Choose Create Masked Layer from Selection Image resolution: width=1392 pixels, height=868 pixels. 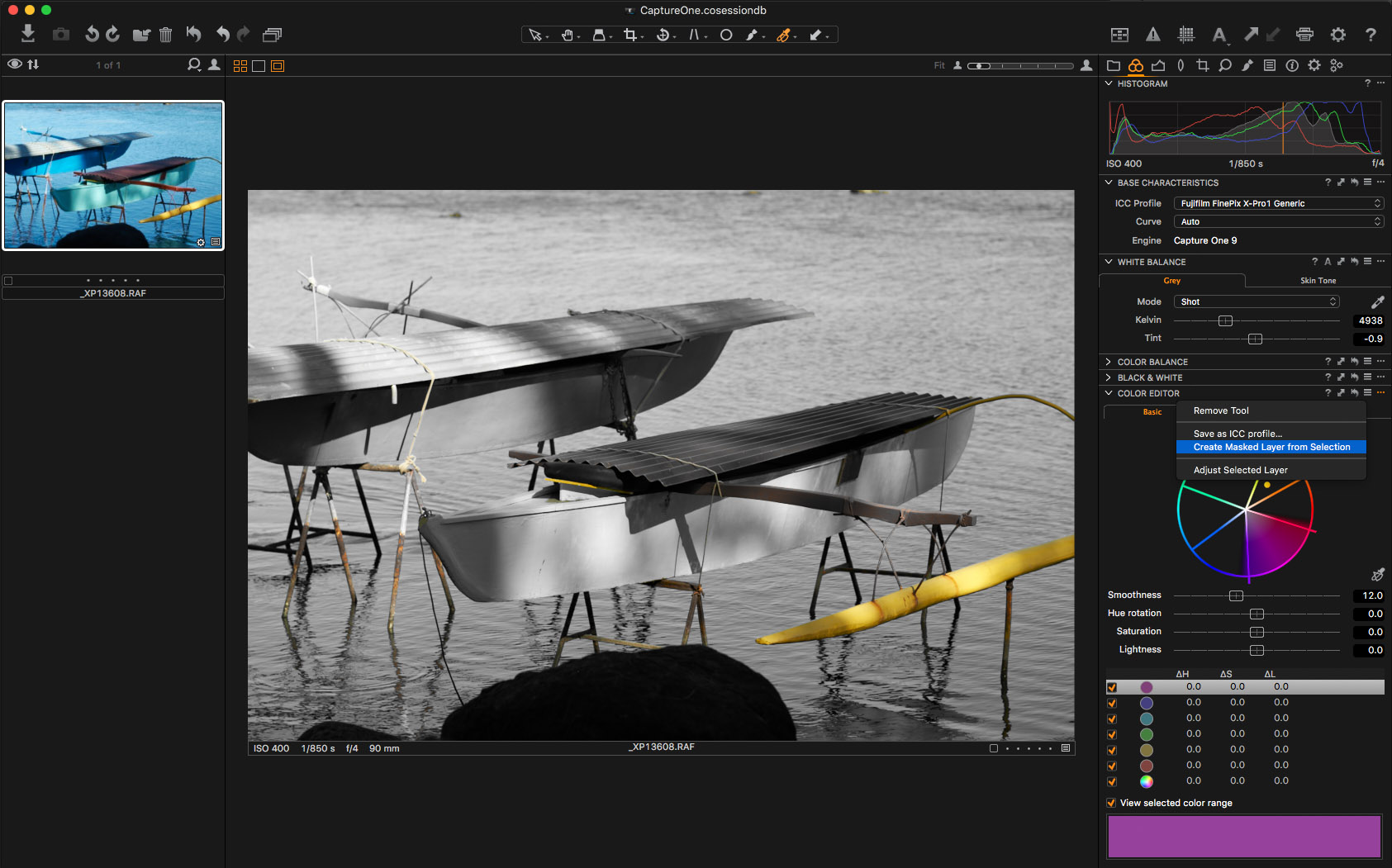[1271, 447]
